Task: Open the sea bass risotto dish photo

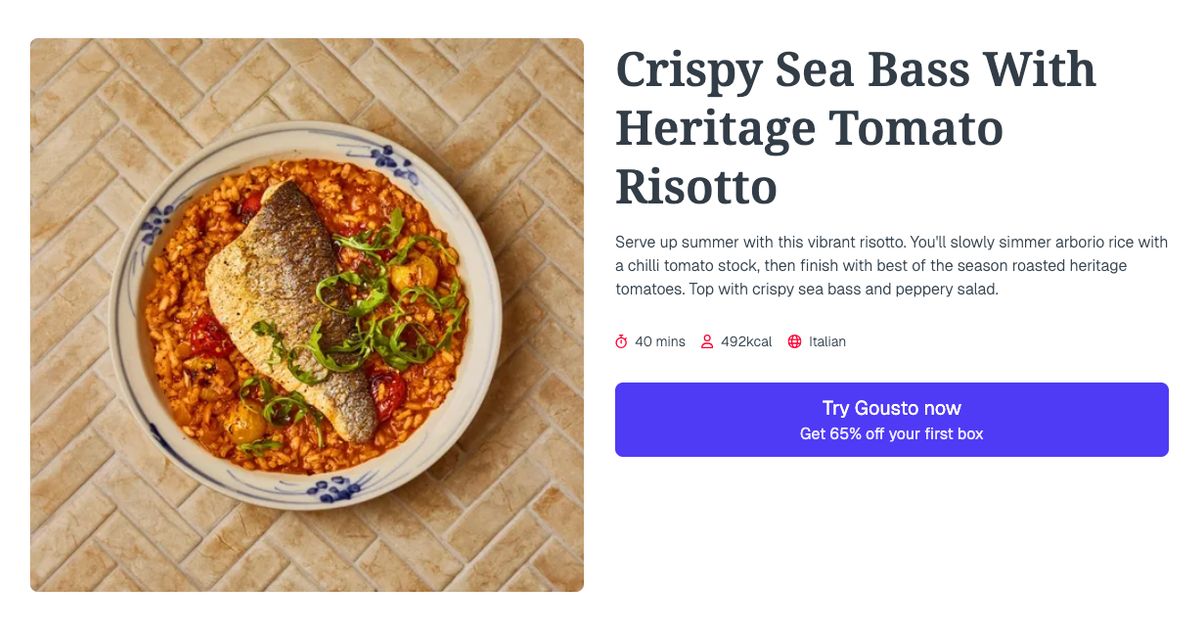Action: pyautogui.click(x=306, y=314)
